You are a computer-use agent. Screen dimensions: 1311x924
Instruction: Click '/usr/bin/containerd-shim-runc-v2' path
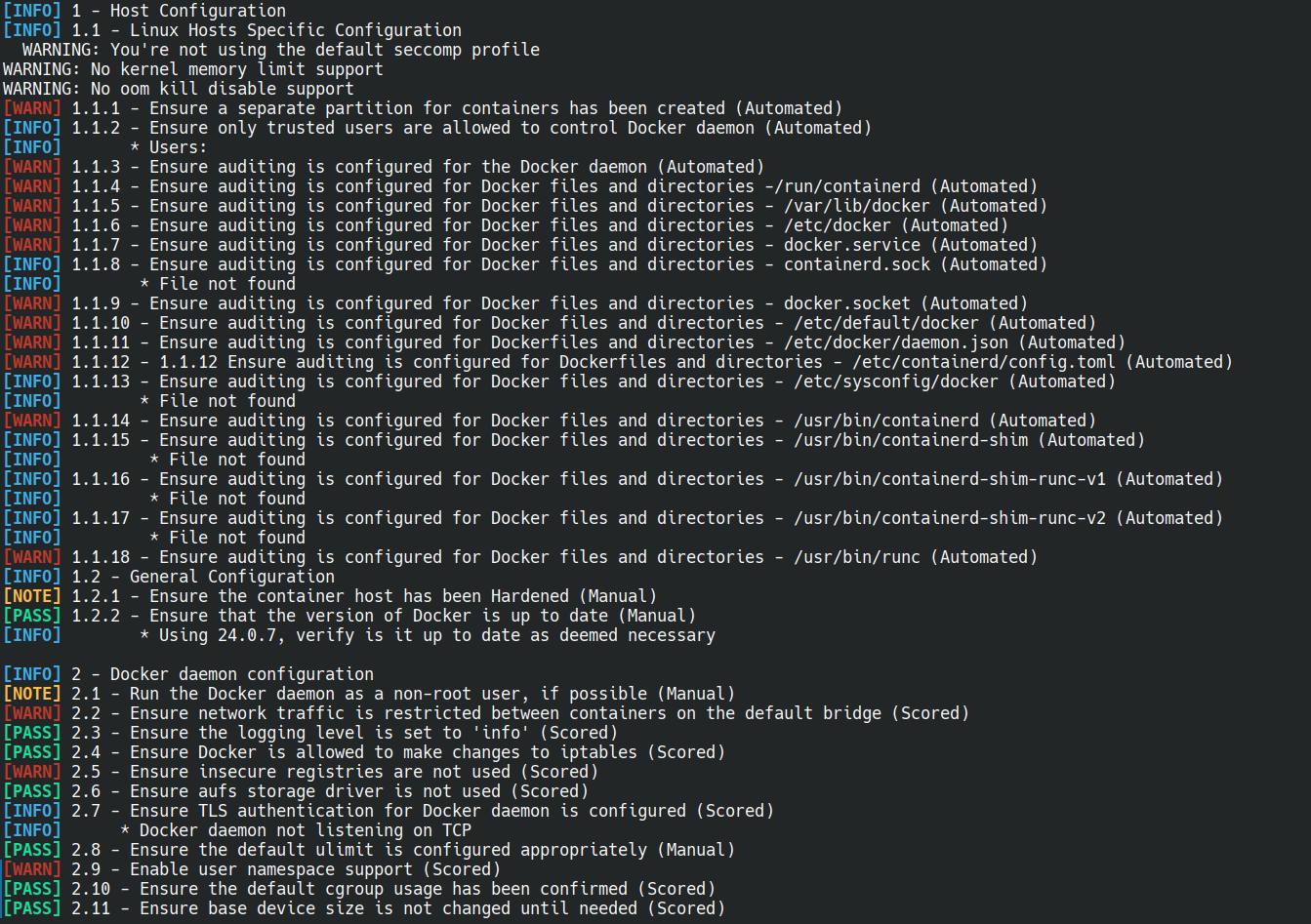[950, 518]
